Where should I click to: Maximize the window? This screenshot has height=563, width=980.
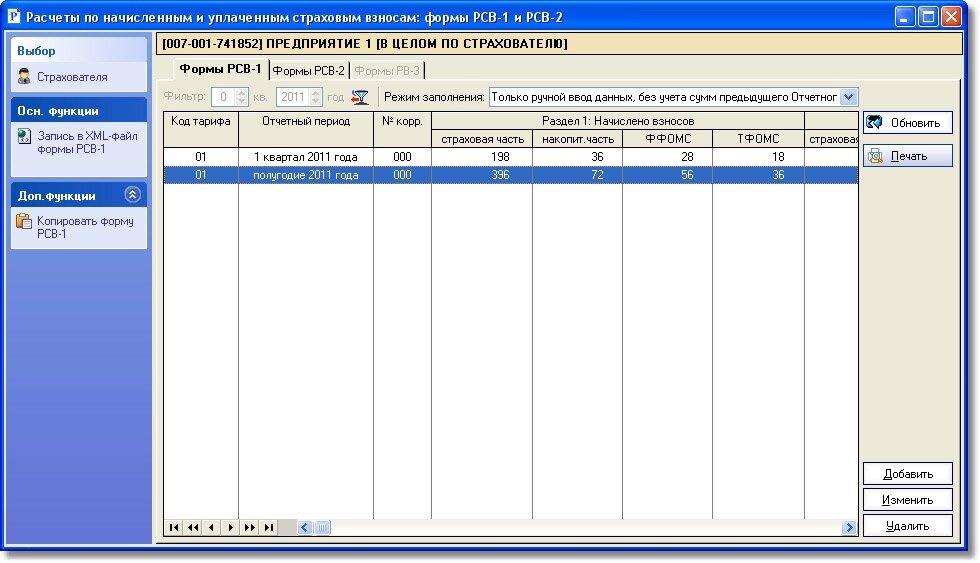(928, 16)
